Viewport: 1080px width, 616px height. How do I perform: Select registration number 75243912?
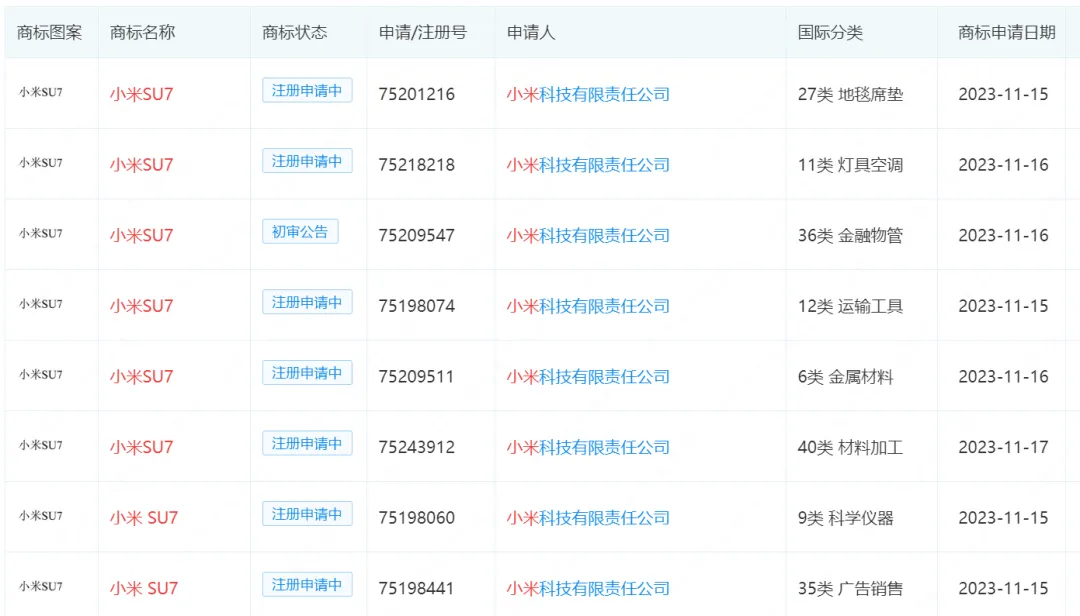coord(417,447)
